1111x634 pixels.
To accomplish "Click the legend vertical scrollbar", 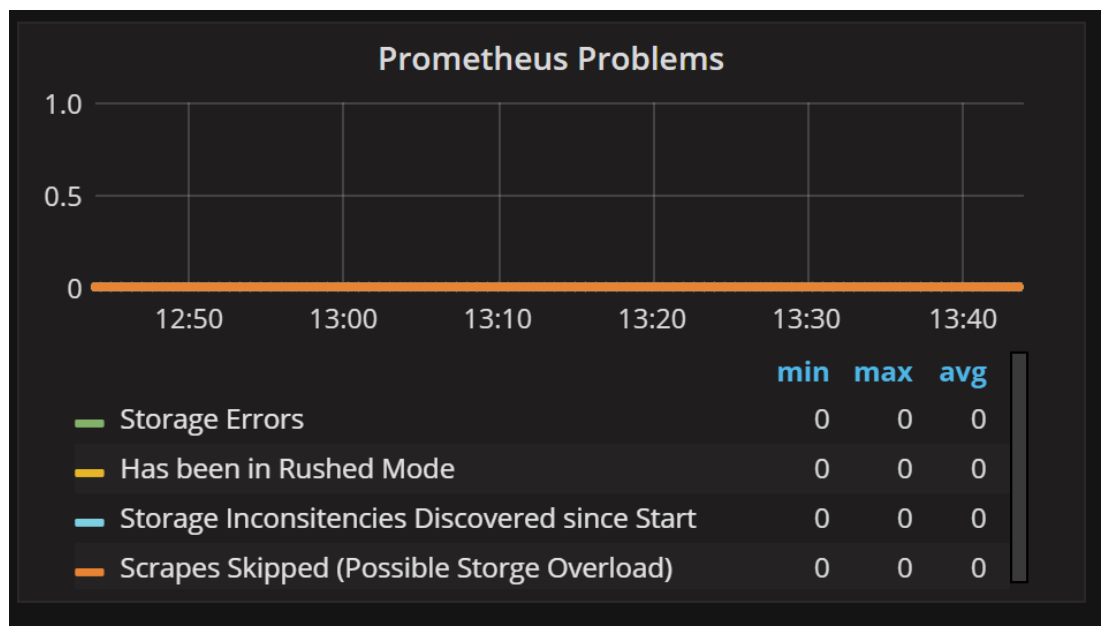I will [1019, 466].
